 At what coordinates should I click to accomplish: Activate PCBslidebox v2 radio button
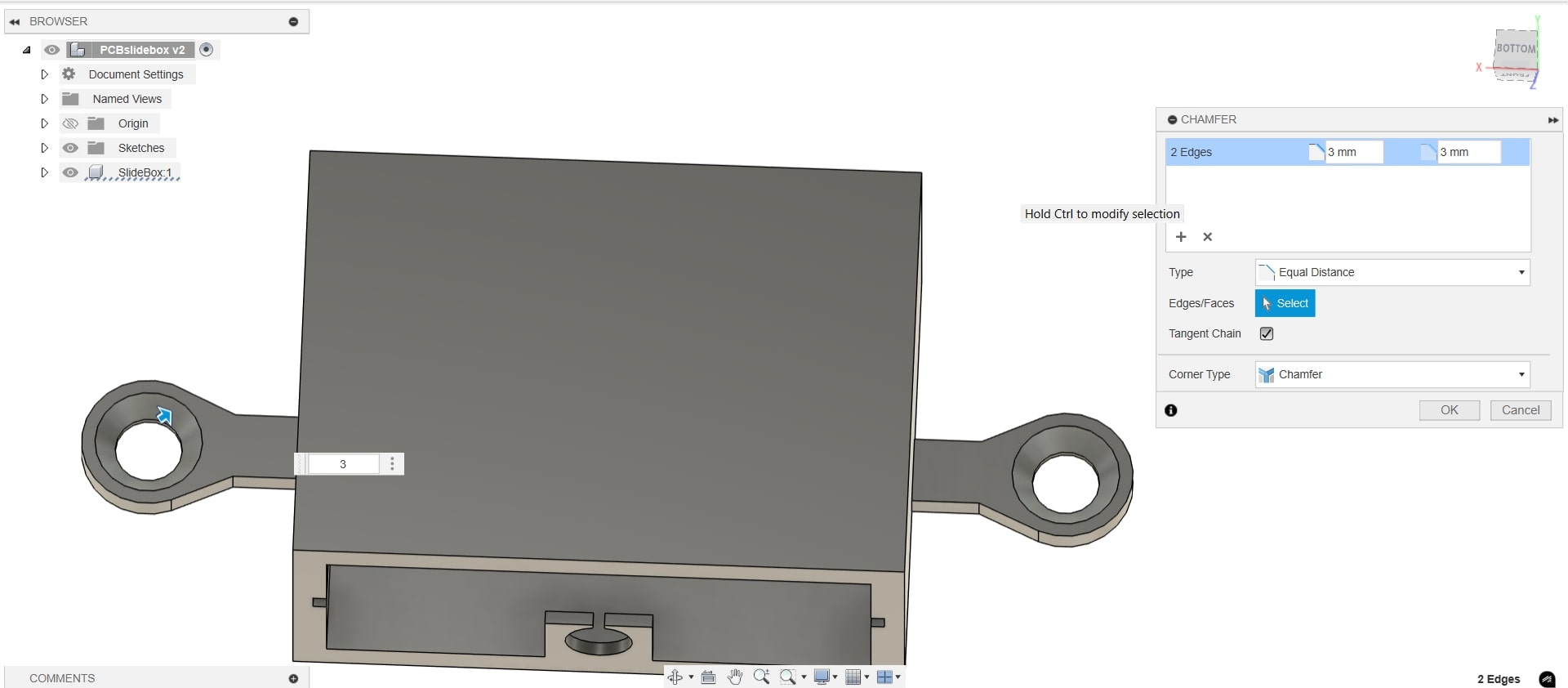(x=207, y=50)
